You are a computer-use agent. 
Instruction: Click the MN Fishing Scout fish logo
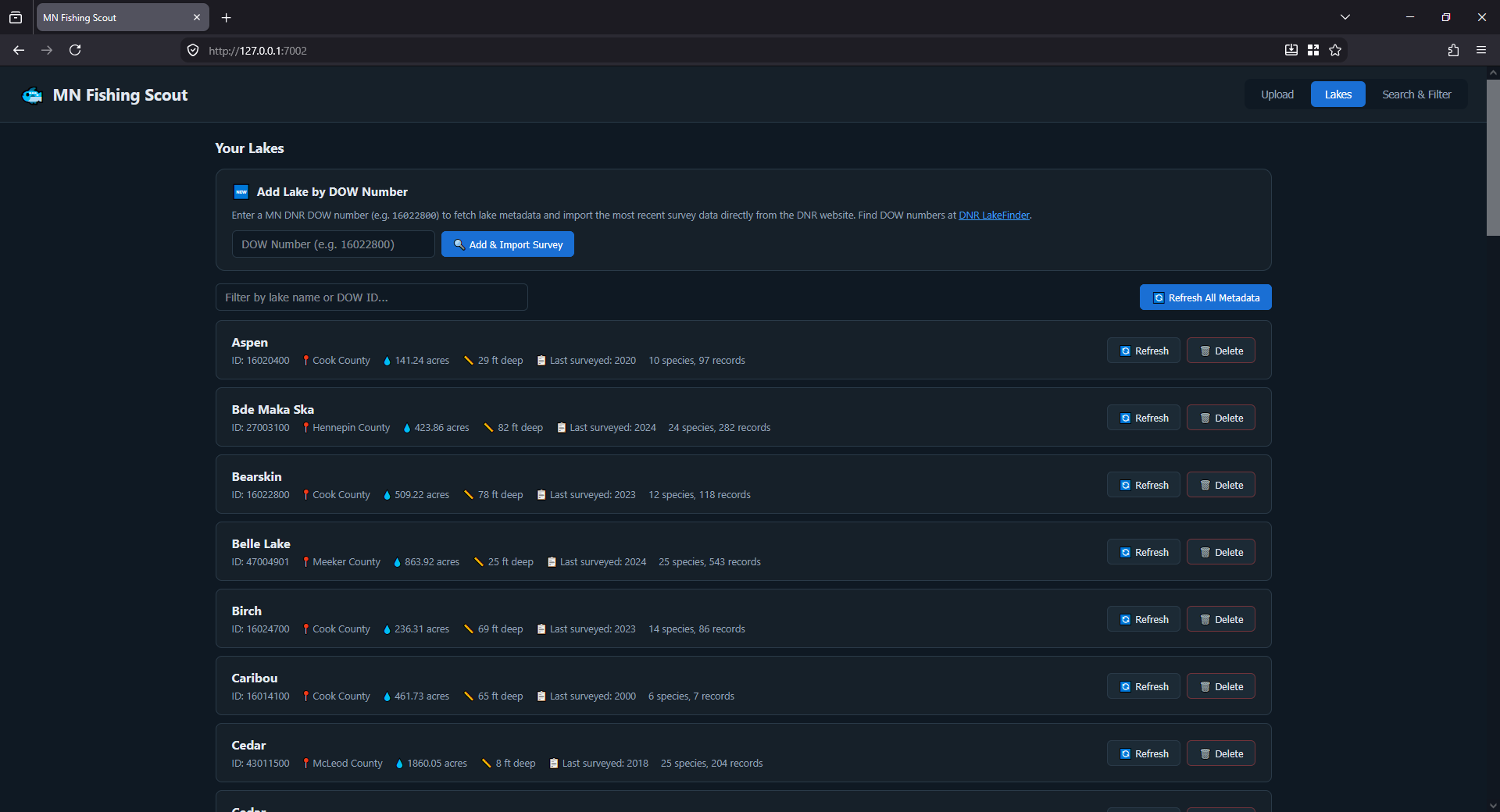pos(32,95)
